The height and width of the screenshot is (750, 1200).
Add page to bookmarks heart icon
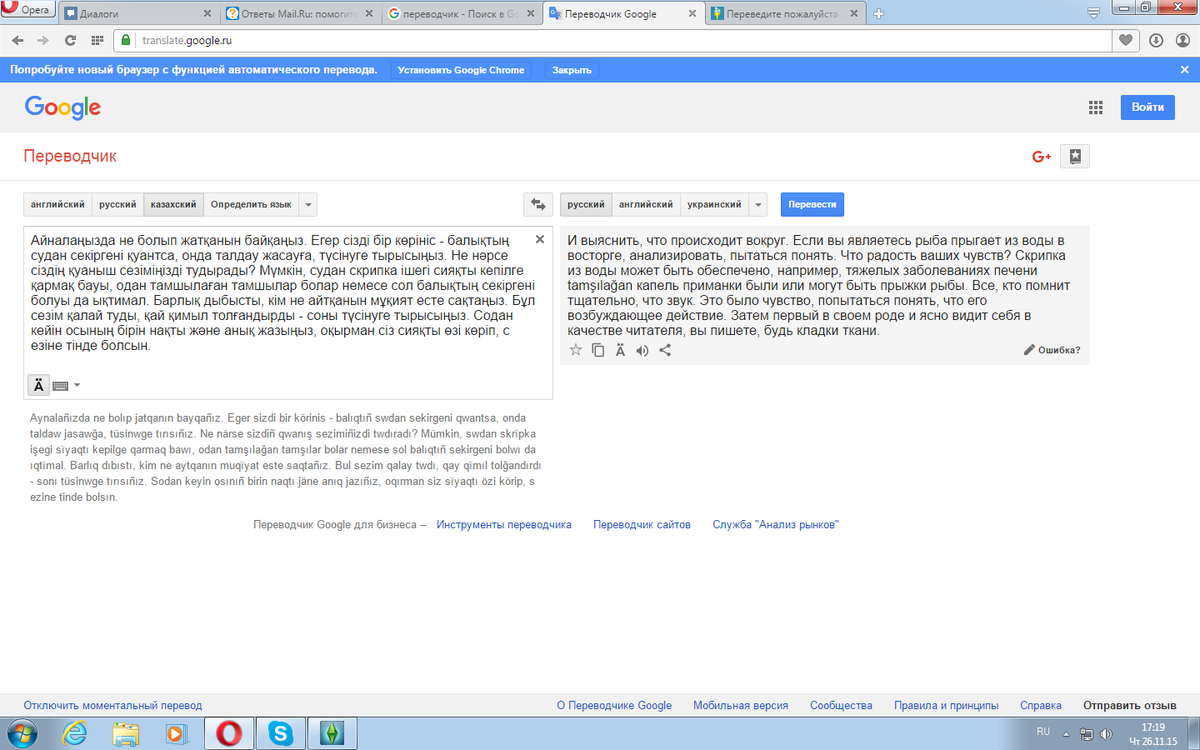(1127, 40)
